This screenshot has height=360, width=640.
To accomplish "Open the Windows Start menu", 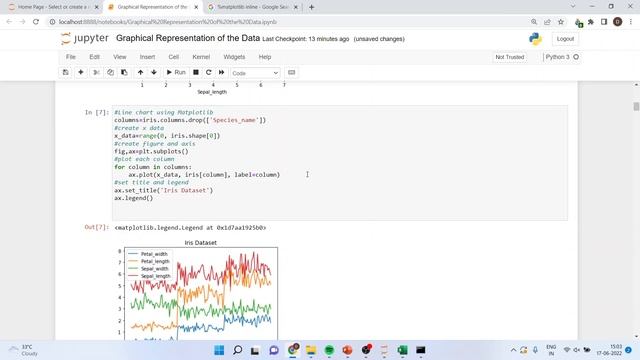I will point(219,350).
